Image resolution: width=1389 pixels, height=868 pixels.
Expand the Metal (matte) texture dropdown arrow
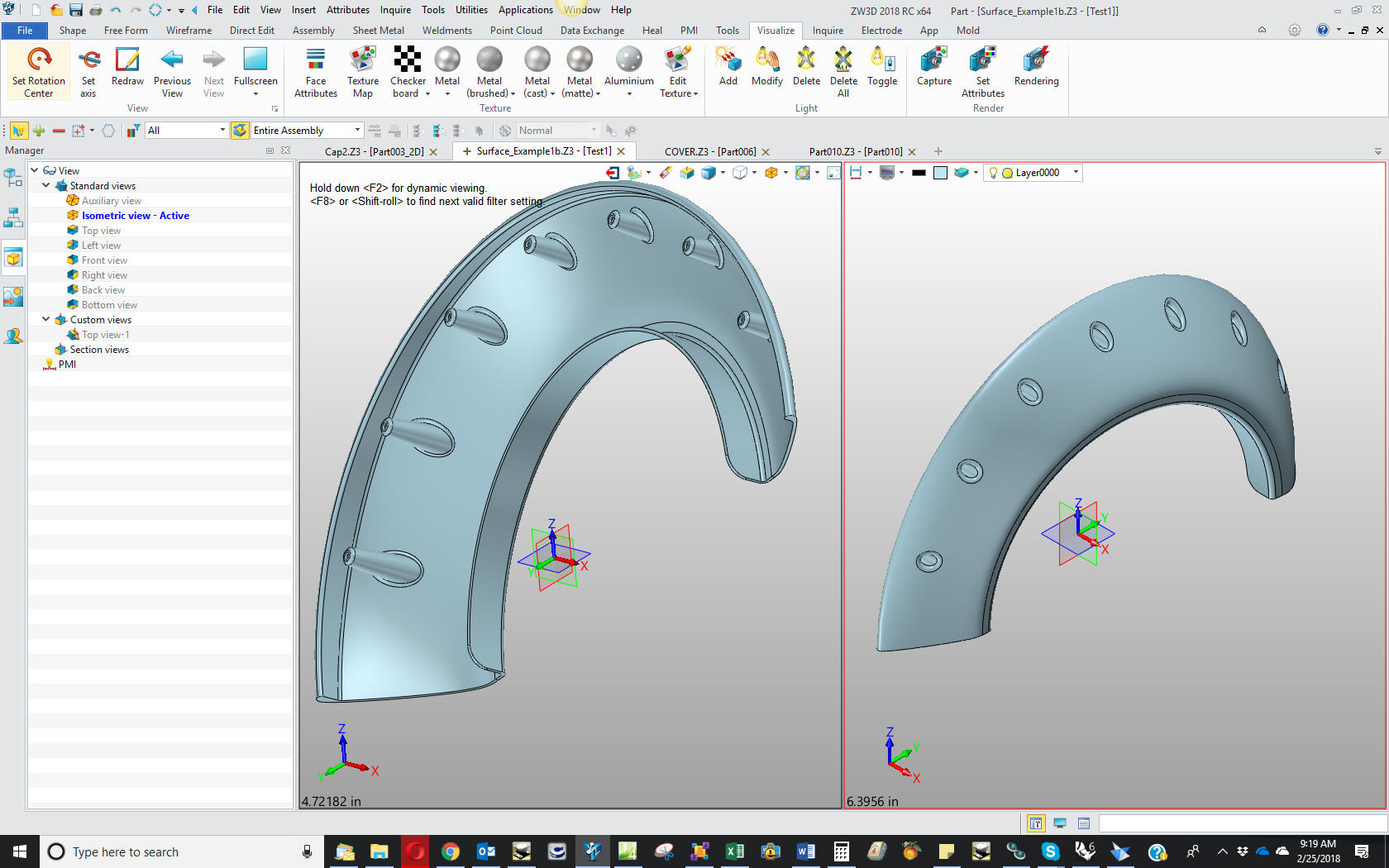coord(598,94)
